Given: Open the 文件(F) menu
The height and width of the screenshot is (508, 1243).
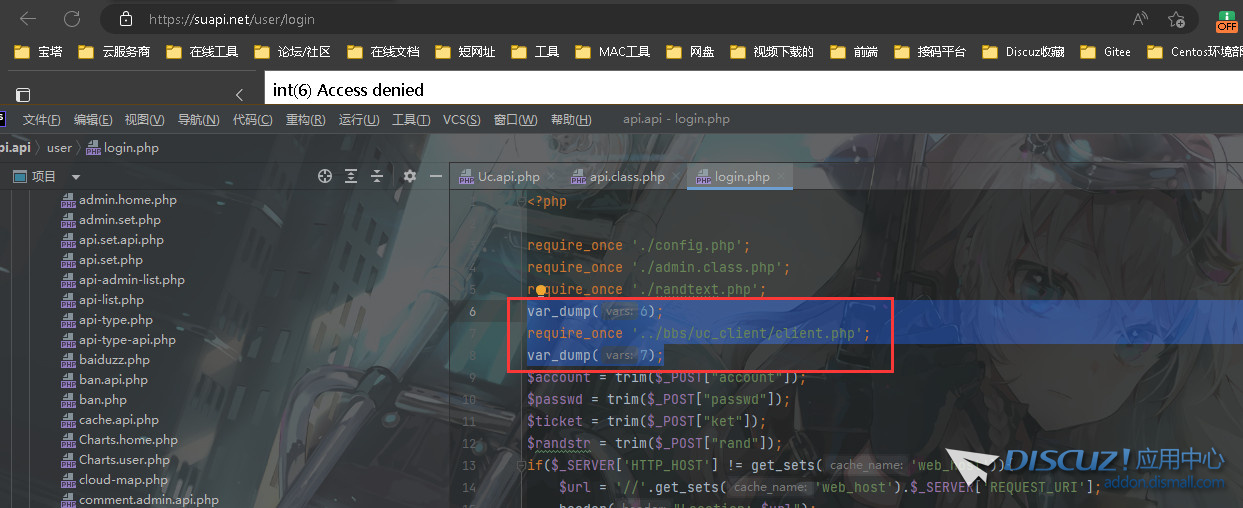Looking at the screenshot, I should coord(41,119).
